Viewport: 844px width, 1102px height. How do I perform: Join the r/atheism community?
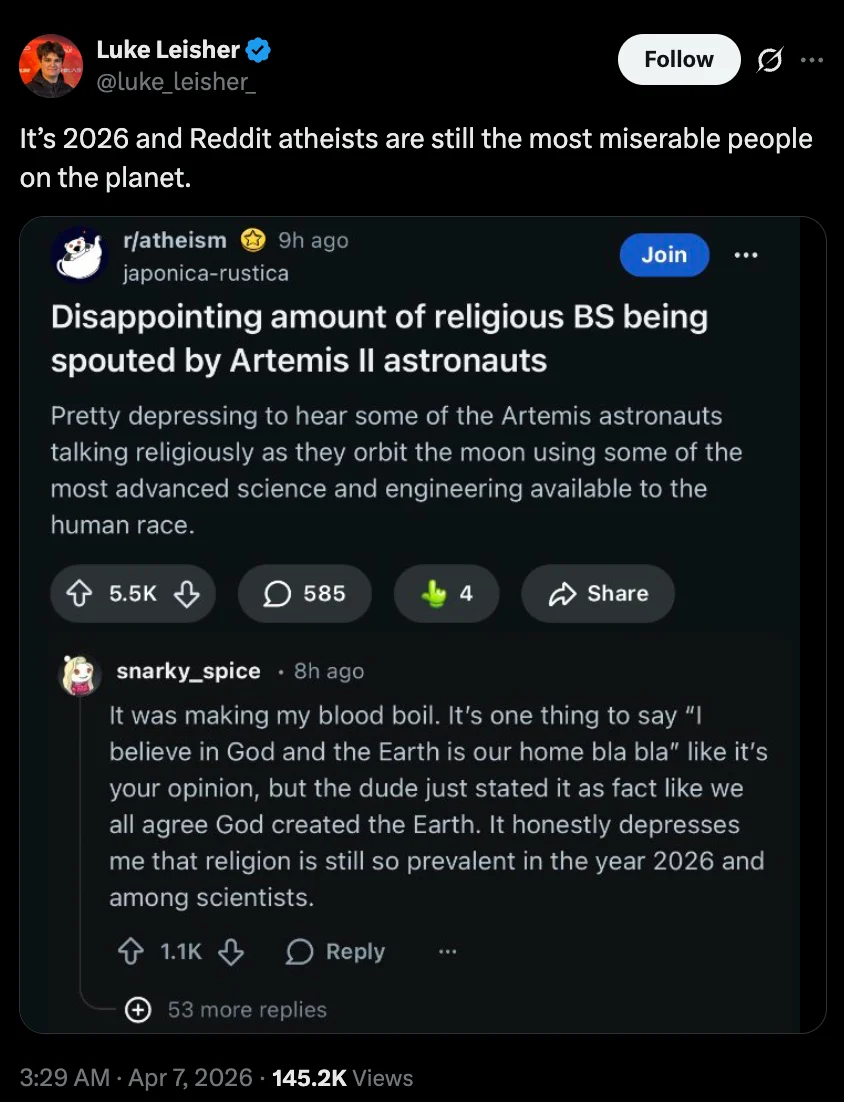[664, 255]
